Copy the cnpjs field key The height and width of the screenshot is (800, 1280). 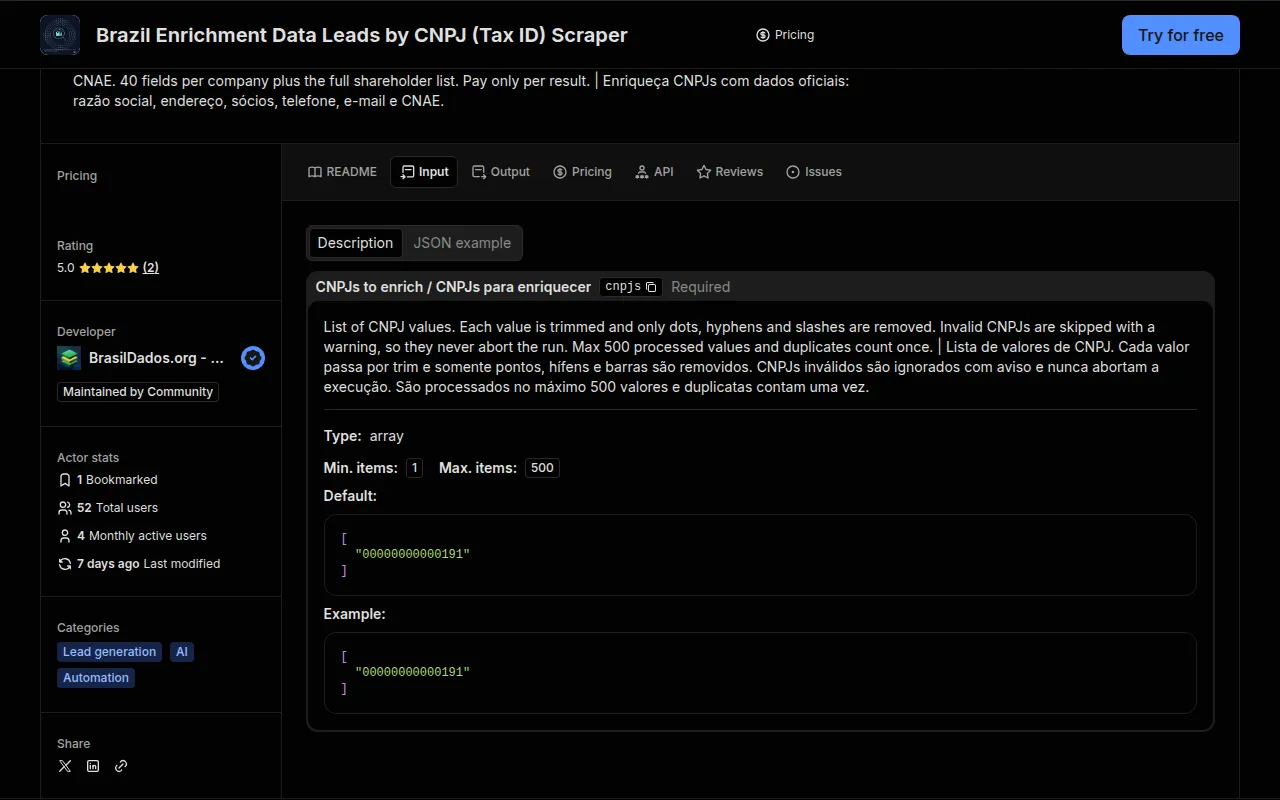tap(651, 287)
